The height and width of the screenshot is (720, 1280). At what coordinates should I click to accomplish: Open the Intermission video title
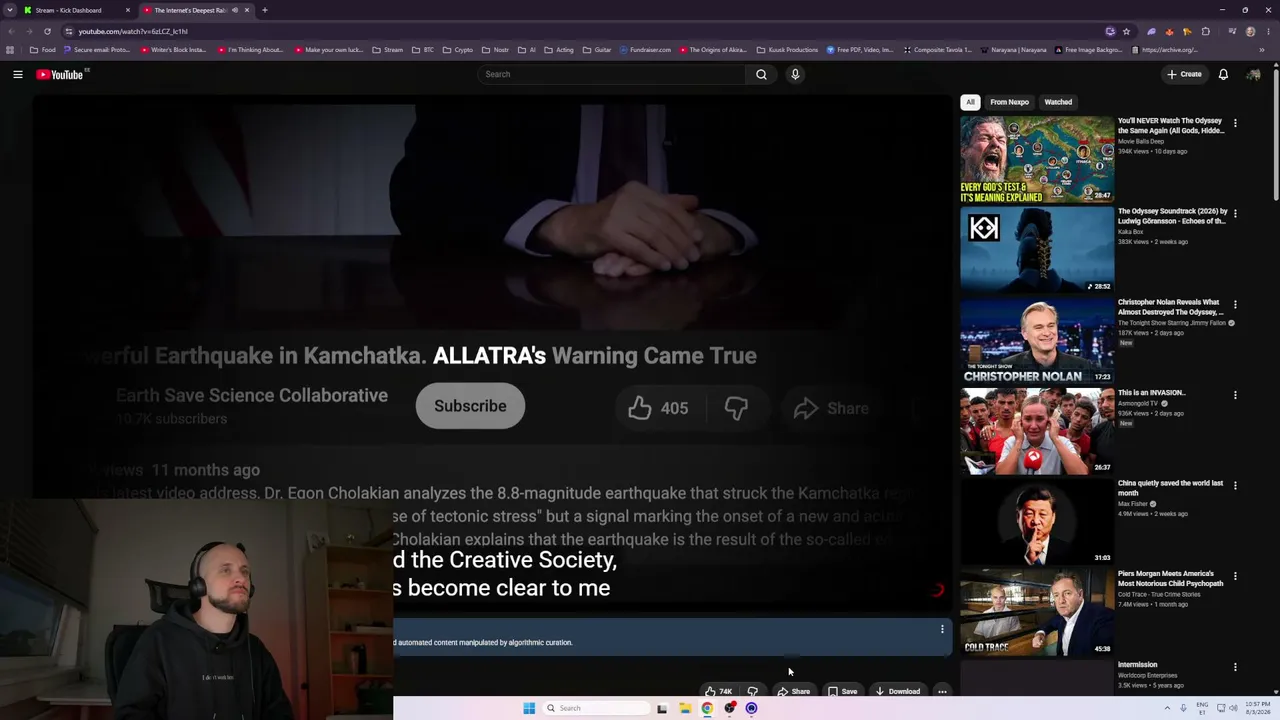(x=1137, y=665)
